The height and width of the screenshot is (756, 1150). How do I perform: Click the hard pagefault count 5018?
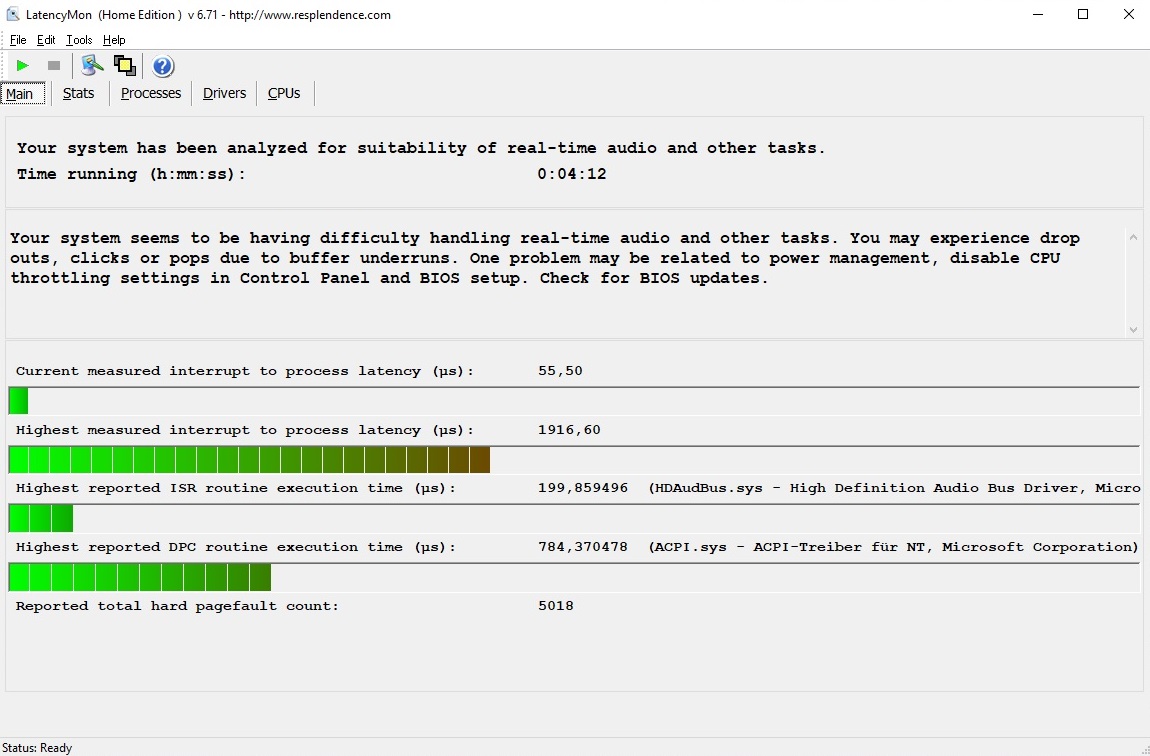pyautogui.click(x=556, y=606)
